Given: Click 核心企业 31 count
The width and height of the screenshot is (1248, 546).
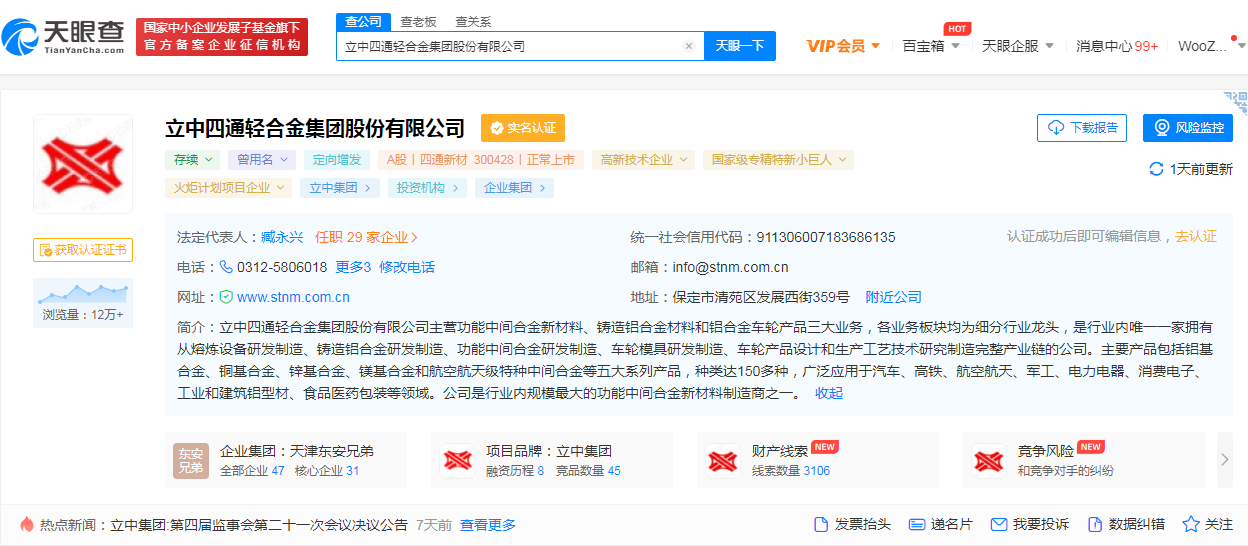Looking at the screenshot, I should [327, 470].
